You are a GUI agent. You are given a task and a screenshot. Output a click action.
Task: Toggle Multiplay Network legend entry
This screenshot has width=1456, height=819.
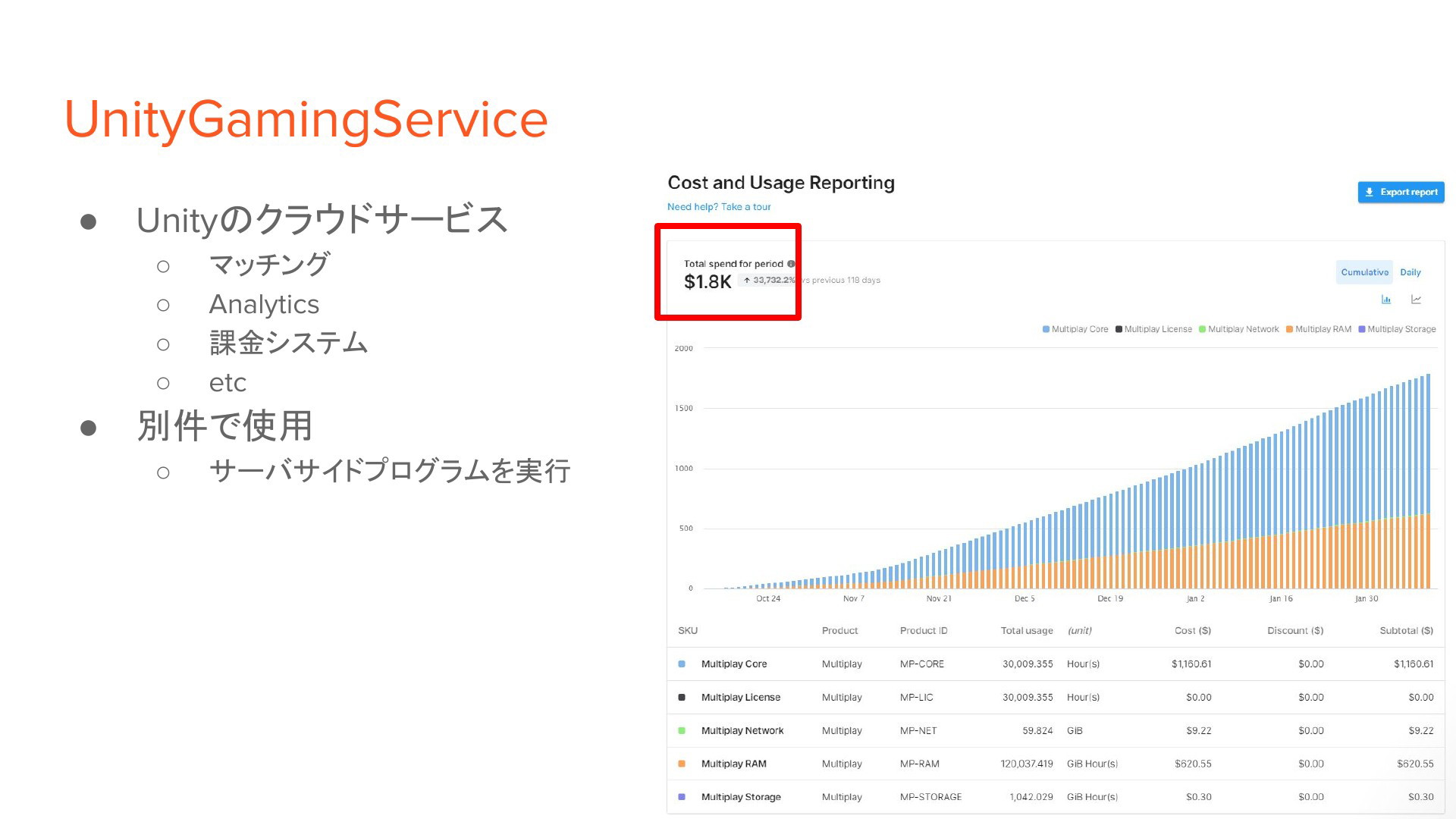tap(1238, 329)
